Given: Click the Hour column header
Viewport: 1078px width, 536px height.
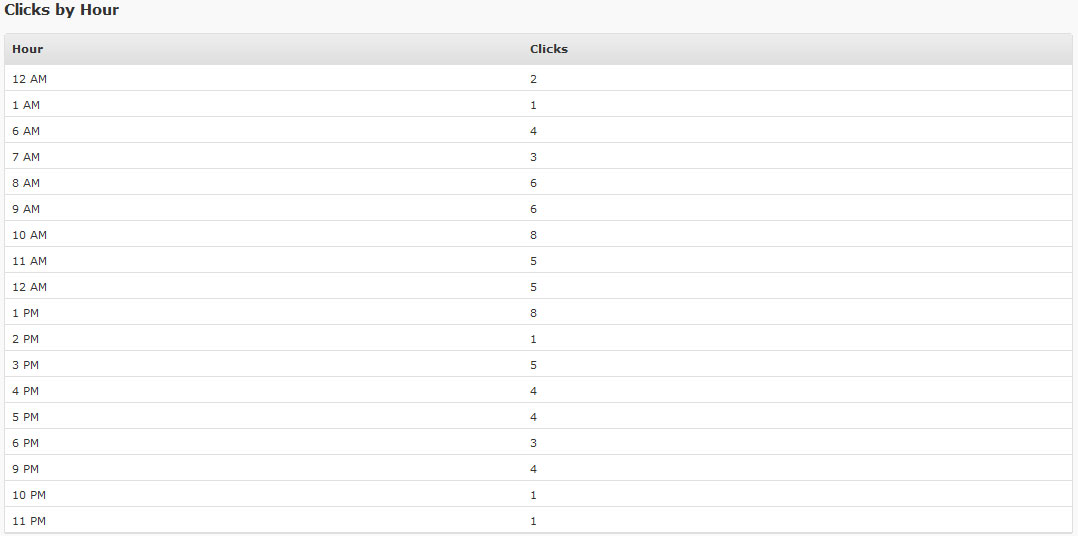Looking at the screenshot, I should 28,49.
